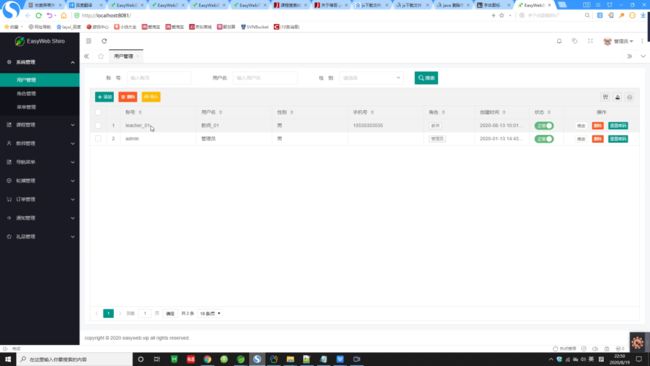Click into the 用户名 search input field
650x366 pixels.
[x=265, y=78]
